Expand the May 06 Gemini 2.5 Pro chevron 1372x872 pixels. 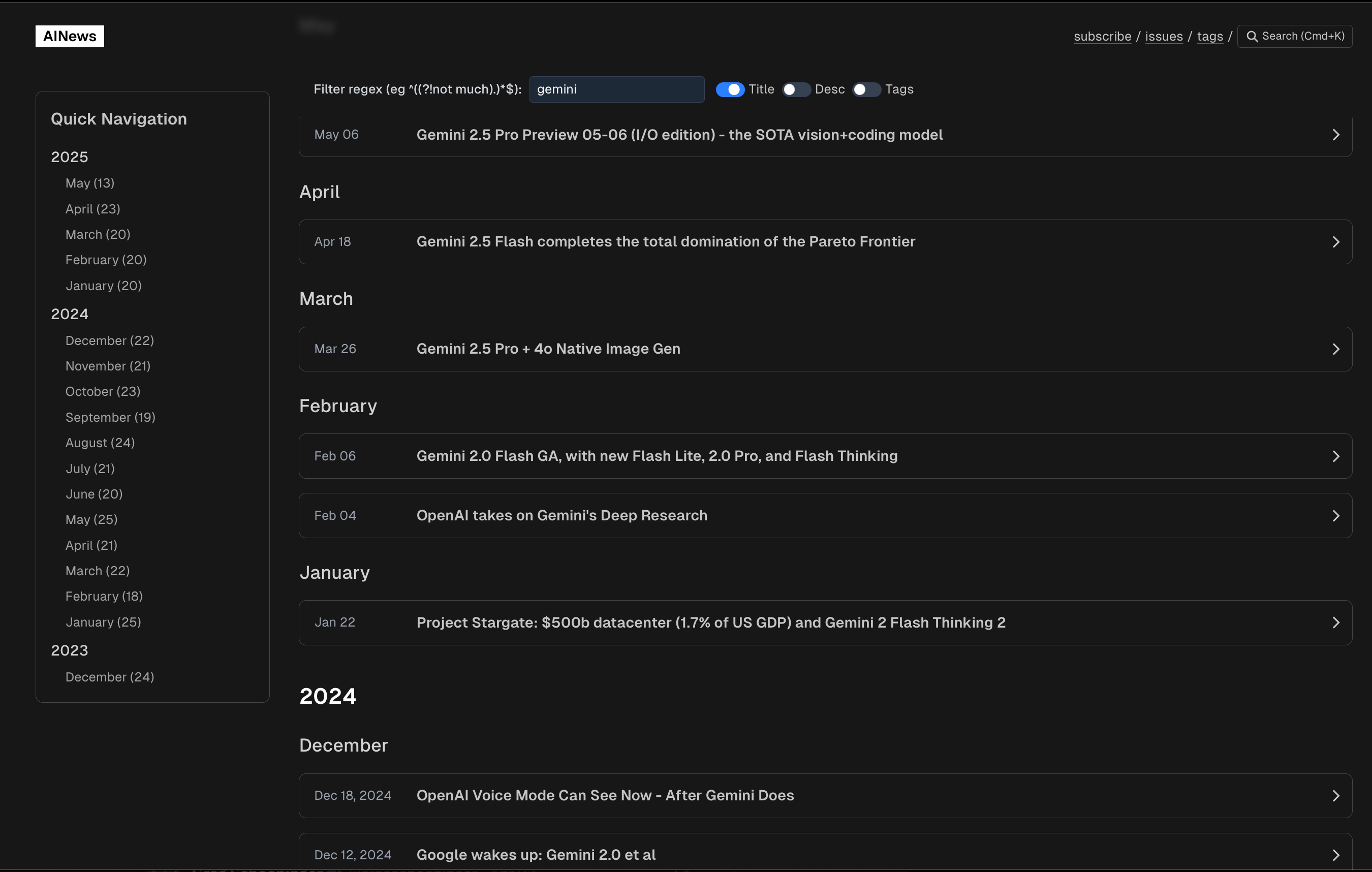click(x=1335, y=135)
